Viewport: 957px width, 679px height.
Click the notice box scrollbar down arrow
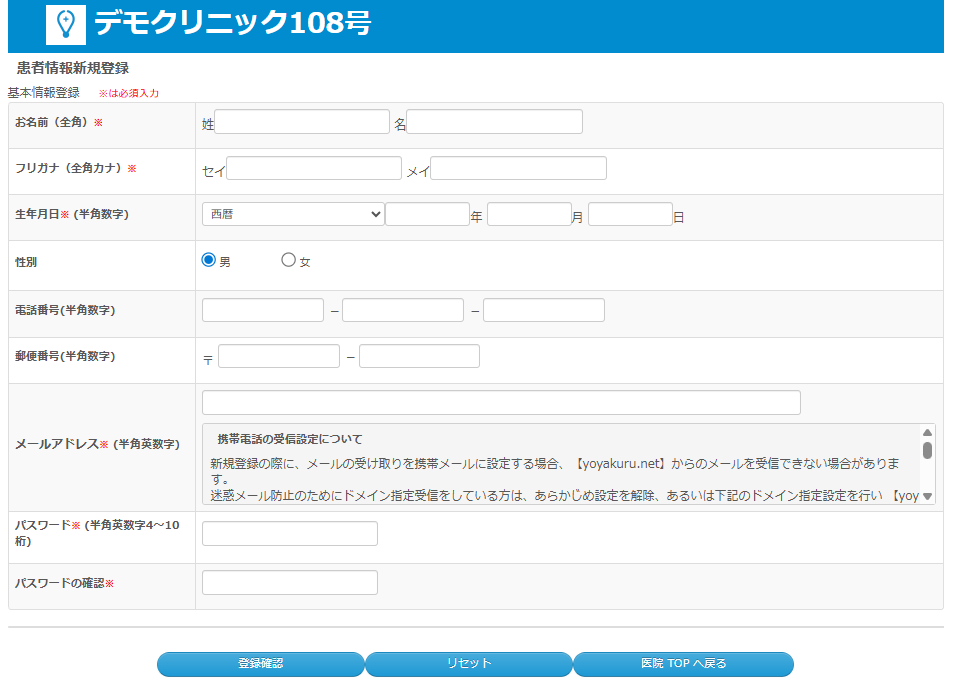pyautogui.click(x=927, y=496)
